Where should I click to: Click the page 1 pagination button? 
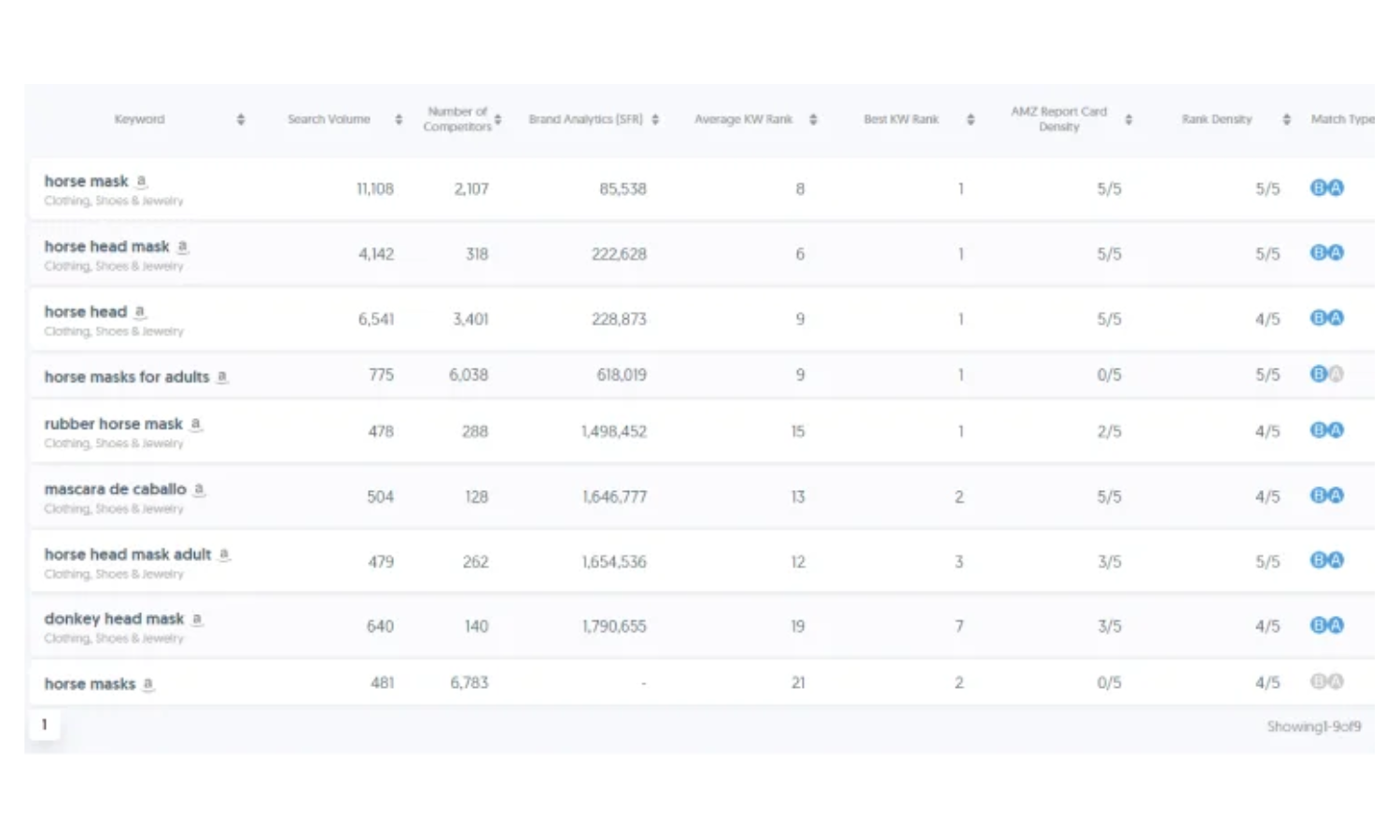point(44,723)
